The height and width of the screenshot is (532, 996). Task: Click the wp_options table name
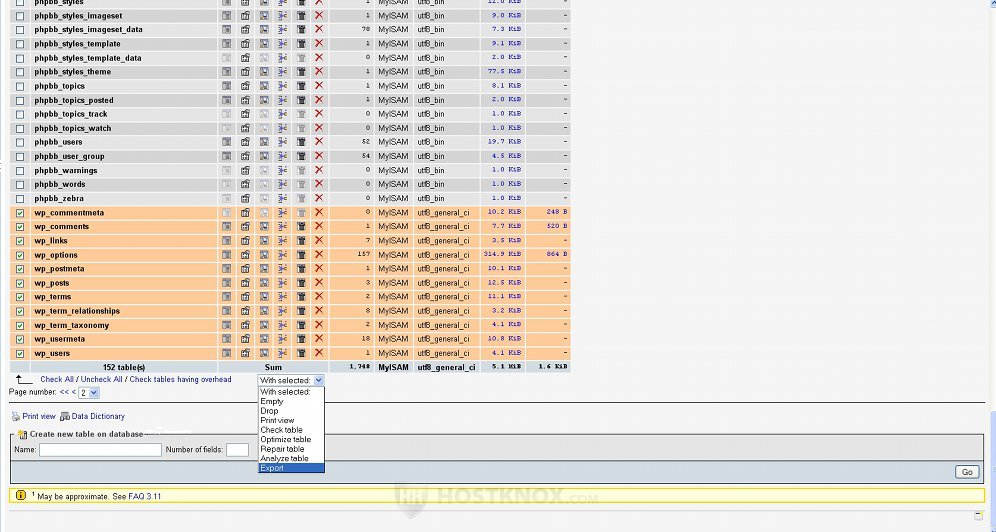click(x=56, y=255)
